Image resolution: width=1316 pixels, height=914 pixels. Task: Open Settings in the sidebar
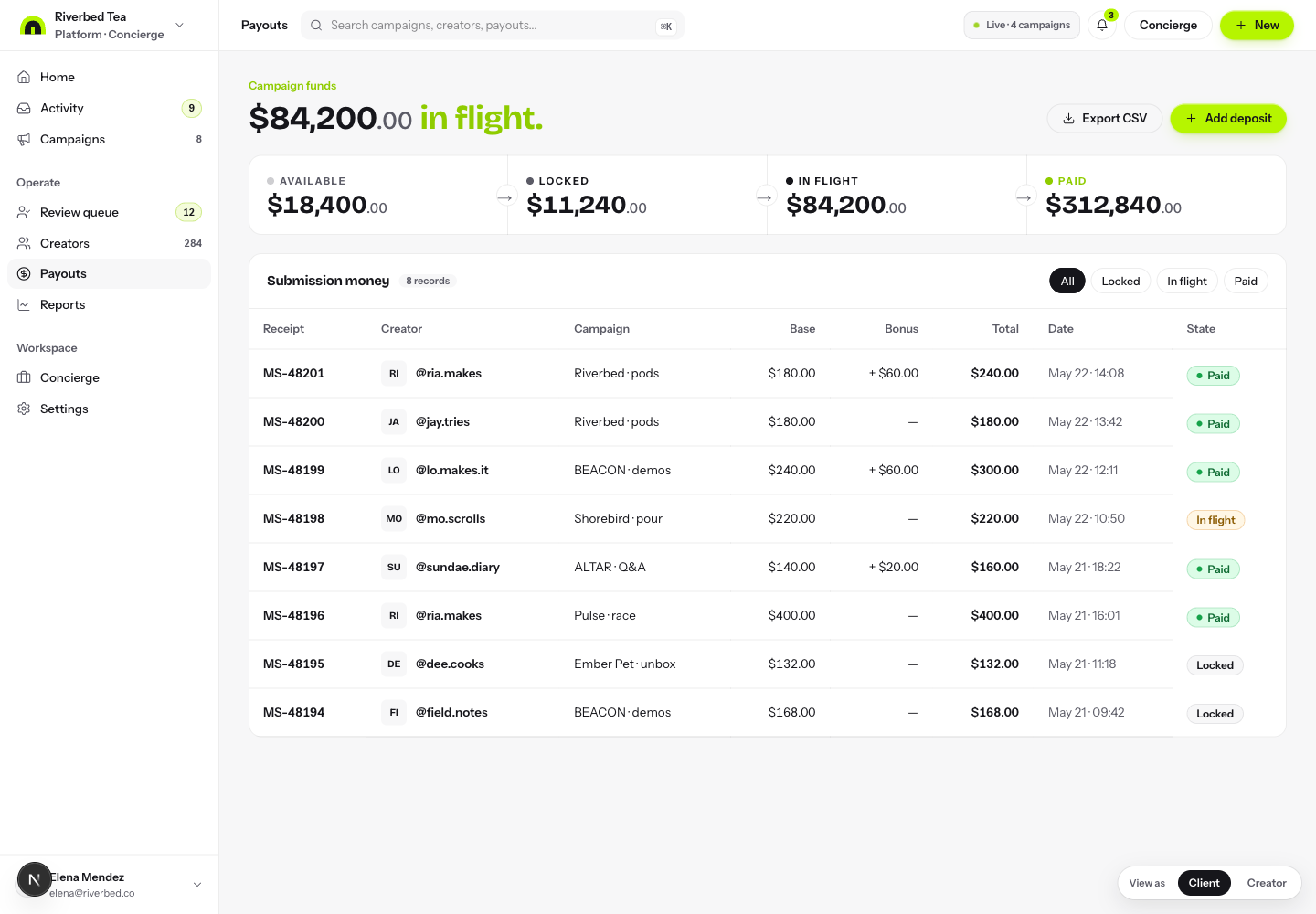tap(109, 409)
